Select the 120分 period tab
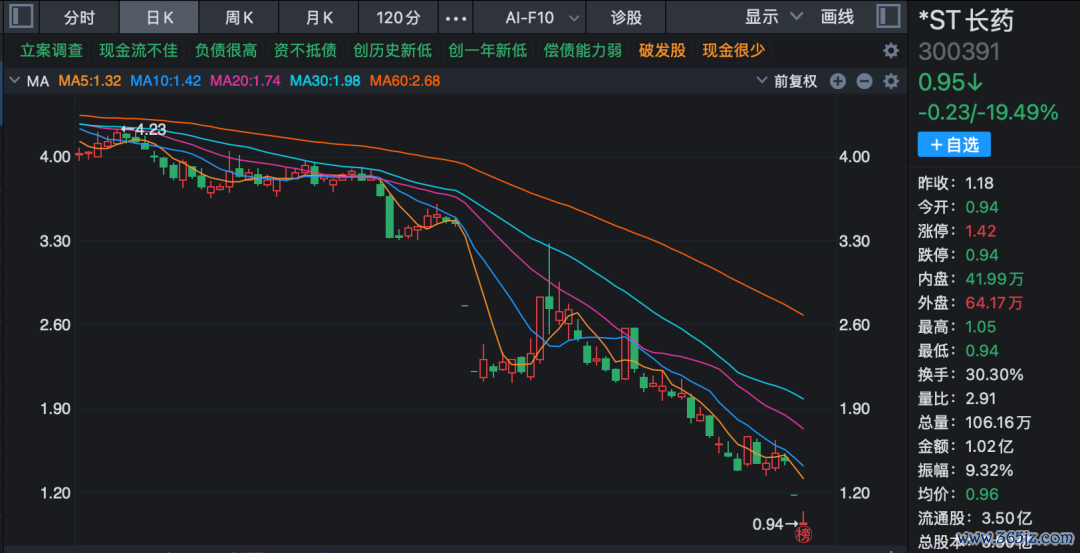This screenshot has height=553, width=1080. (398, 18)
